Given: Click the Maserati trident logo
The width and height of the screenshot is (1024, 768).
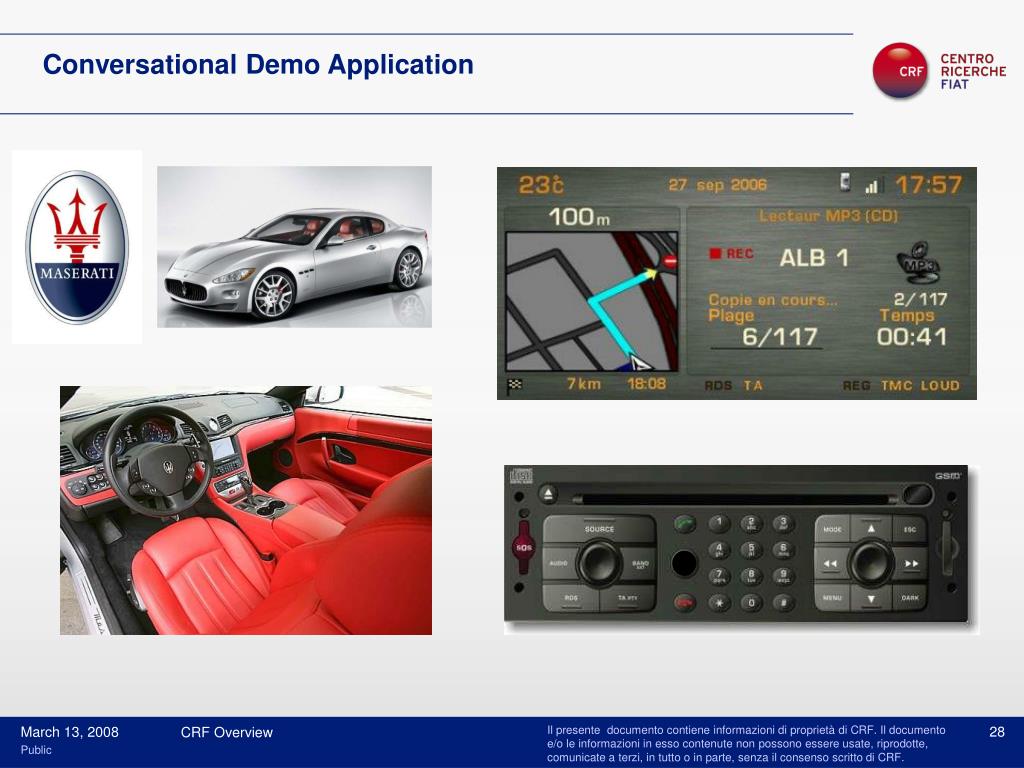Looking at the screenshot, I should click(x=77, y=248).
